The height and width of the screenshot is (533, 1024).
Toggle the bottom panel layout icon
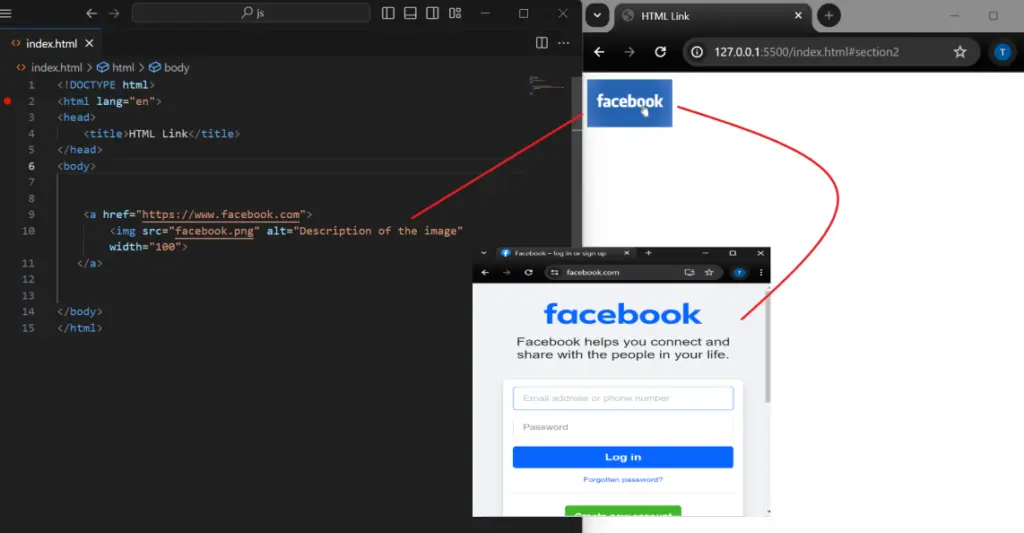[x=410, y=13]
